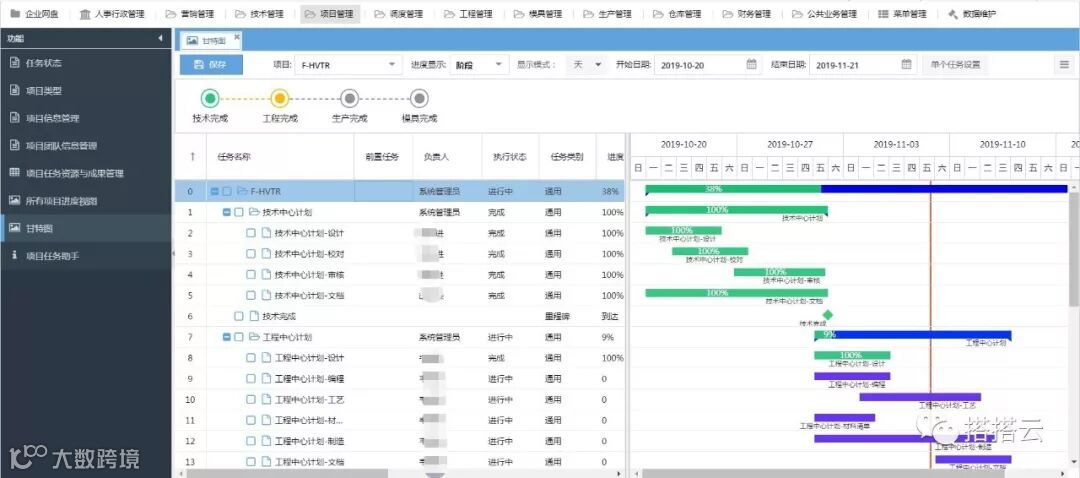Click the 任务类别 column header
The width and height of the screenshot is (1080, 478).
click(x=567, y=156)
